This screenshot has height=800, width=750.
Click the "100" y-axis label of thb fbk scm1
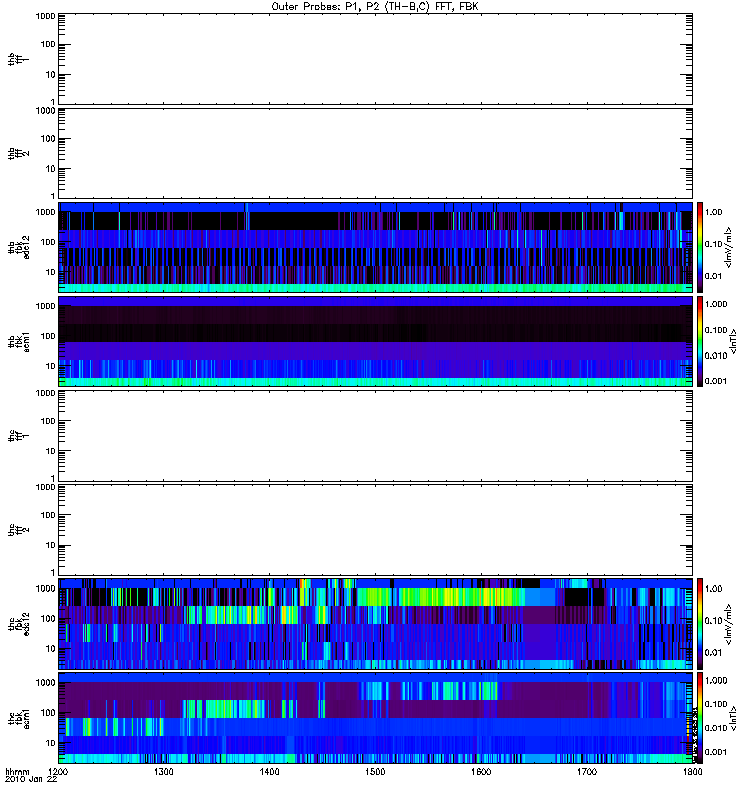(x=48, y=336)
